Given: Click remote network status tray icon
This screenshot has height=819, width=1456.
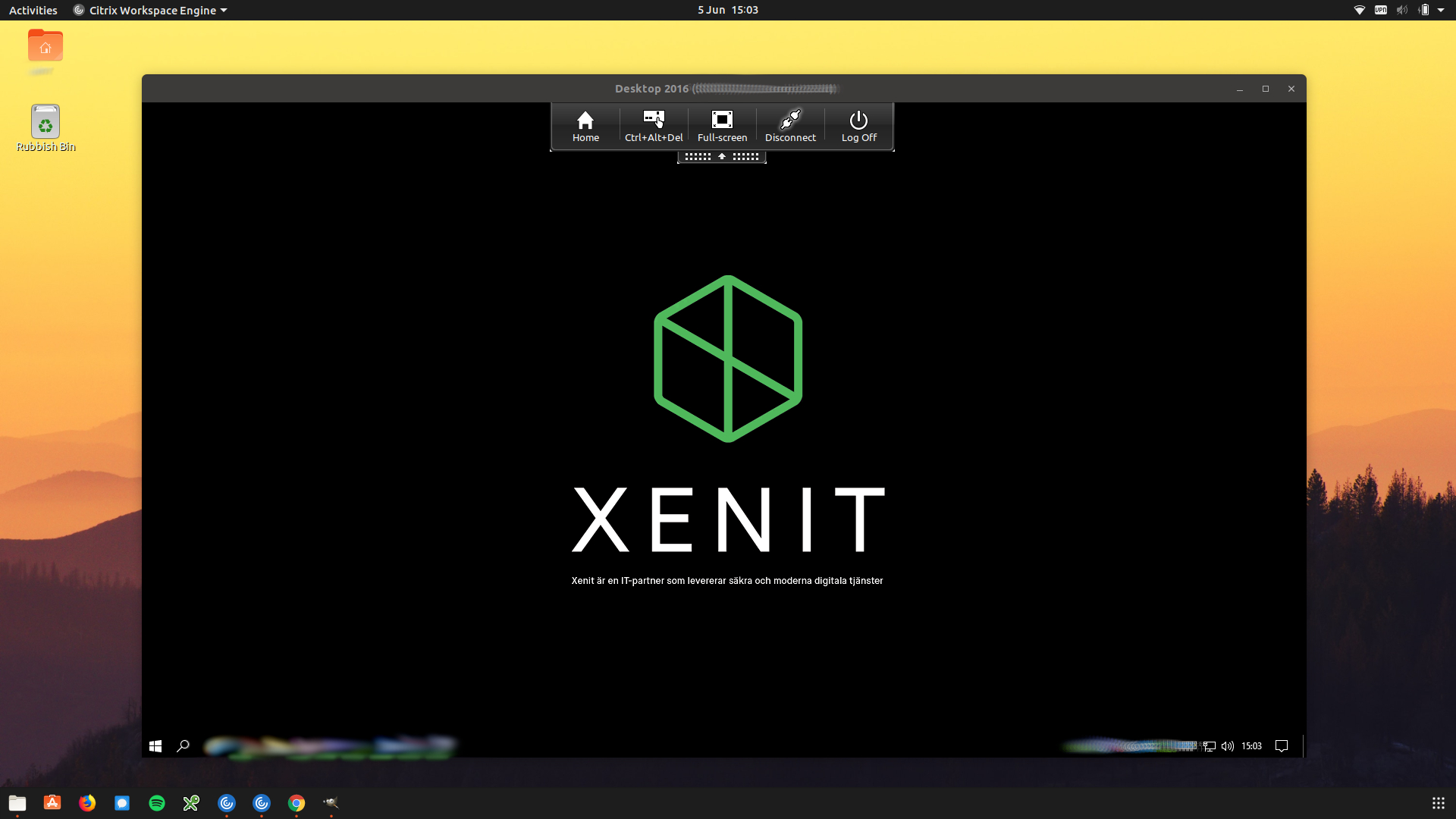Looking at the screenshot, I should (x=1210, y=746).
